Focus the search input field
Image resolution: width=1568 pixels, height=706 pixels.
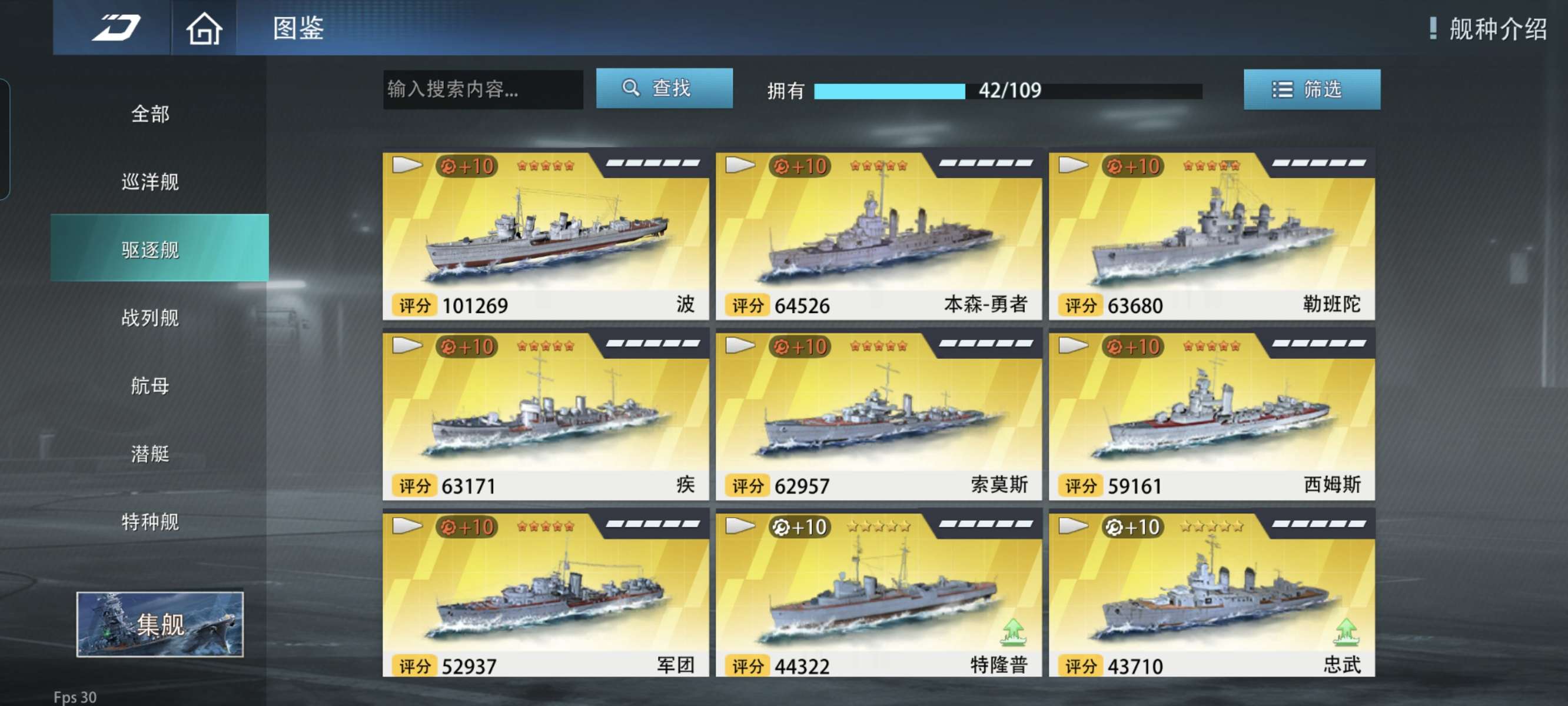coord(483,89)
